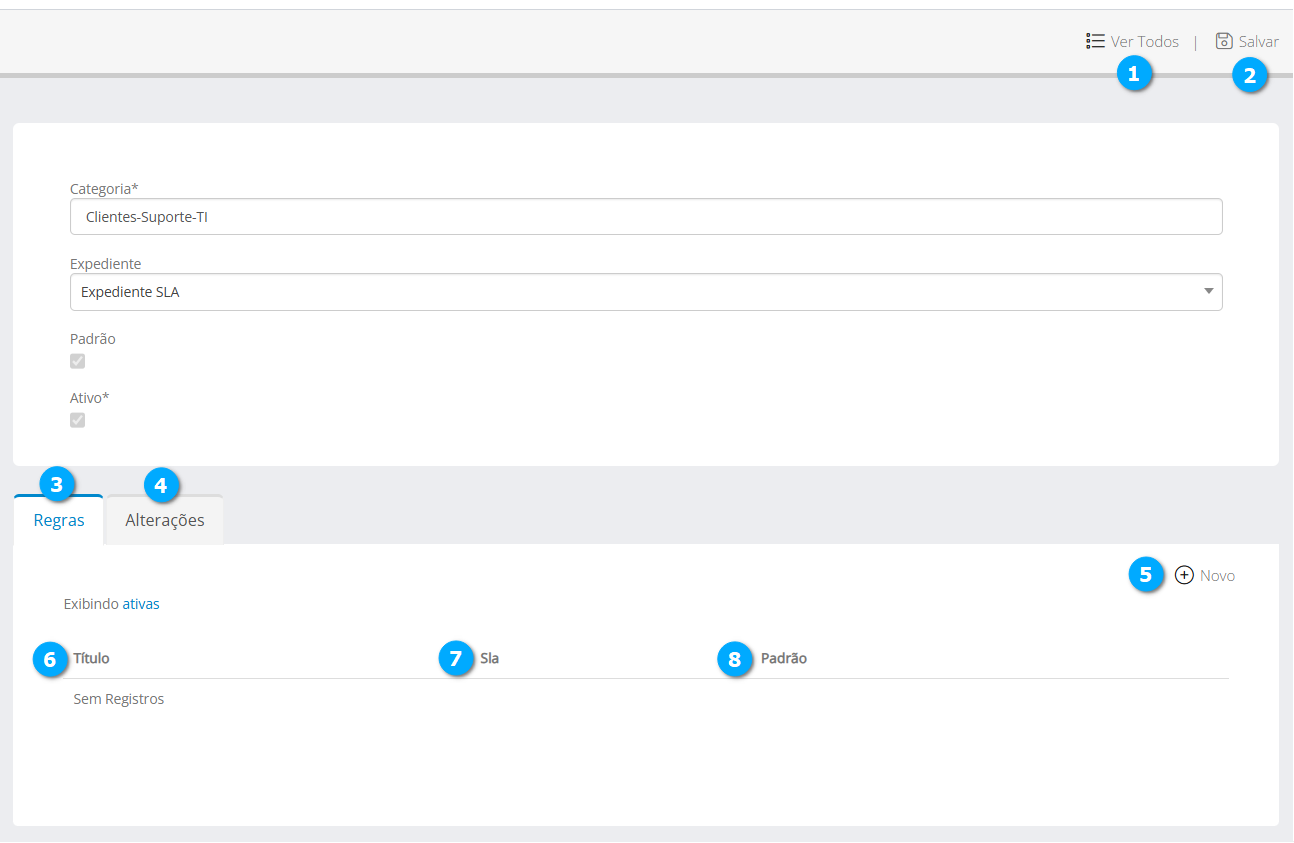This screenshot has height=843, width=1294.
Task: Click the blue number 4 badge
Action: [162, 486]
